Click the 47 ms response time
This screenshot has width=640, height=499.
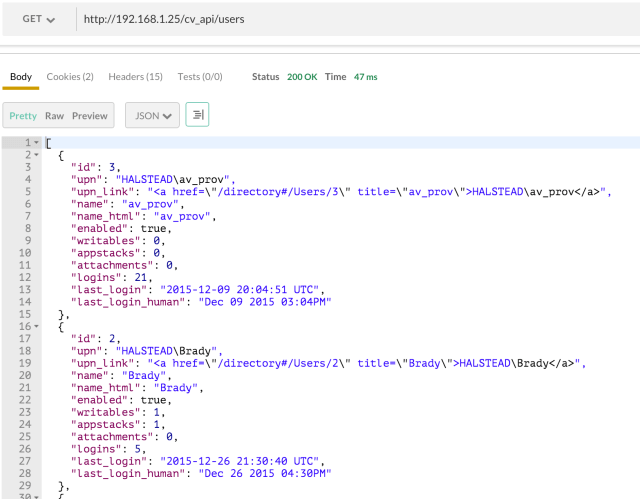pyautogui.click(x=364, y=77)
